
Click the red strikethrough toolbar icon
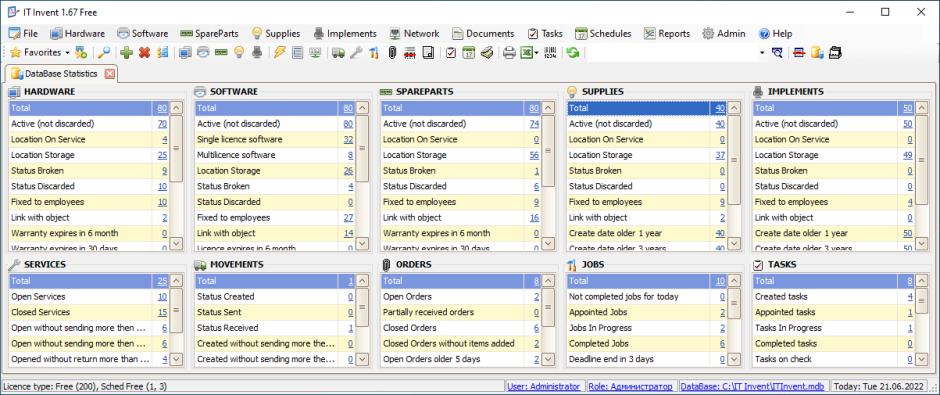[799, 53]
